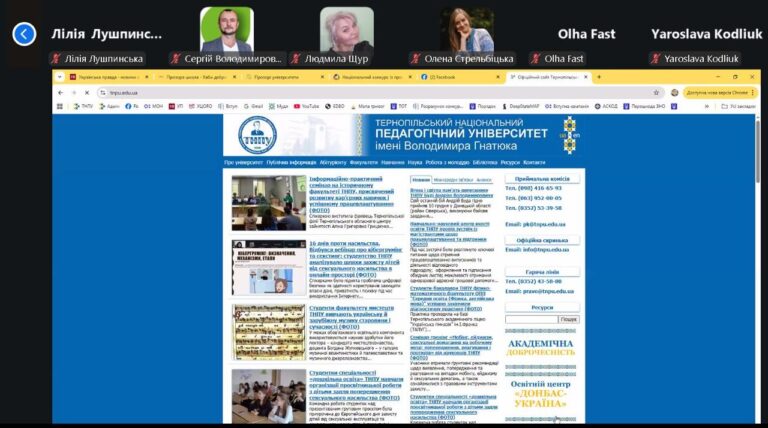
Task: Open the ЄДЕБО bookmark
Action: point(335,106)
